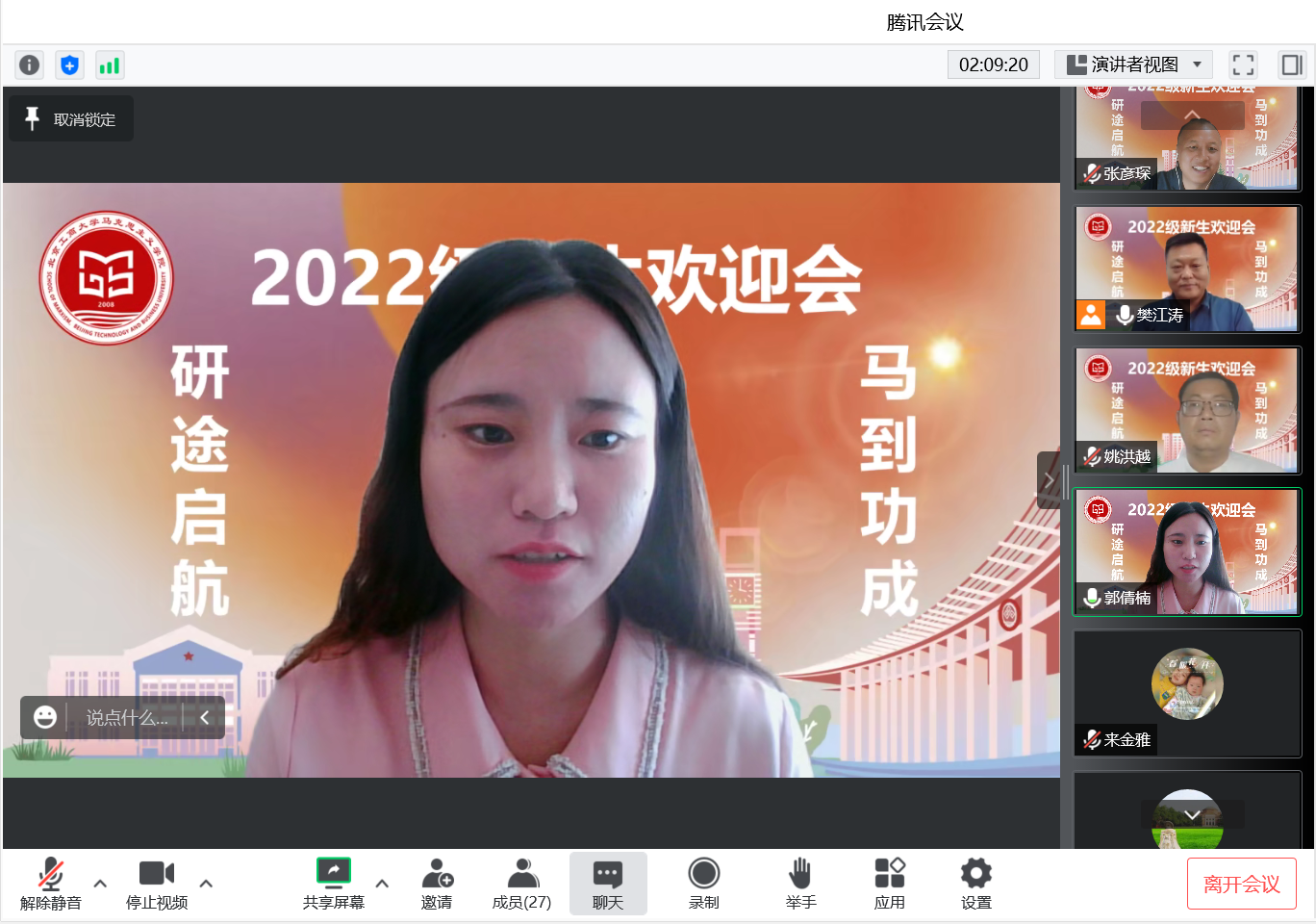Select 来金雅 avatar tile
Viewport: 1316px width, 924px height.
[x=1187, y=693]
